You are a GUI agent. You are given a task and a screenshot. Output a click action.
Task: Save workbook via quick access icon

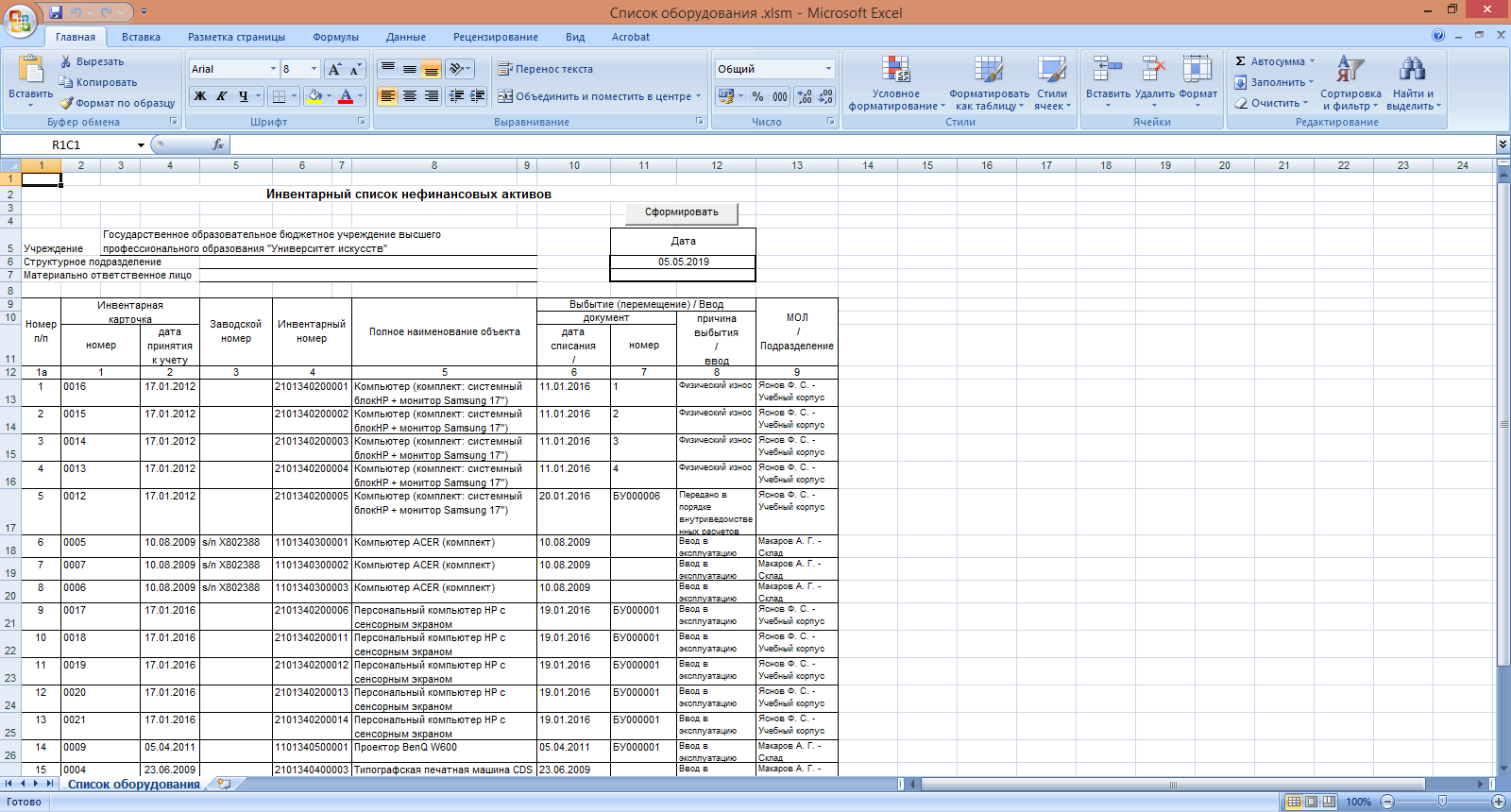[x=56, y=12]
